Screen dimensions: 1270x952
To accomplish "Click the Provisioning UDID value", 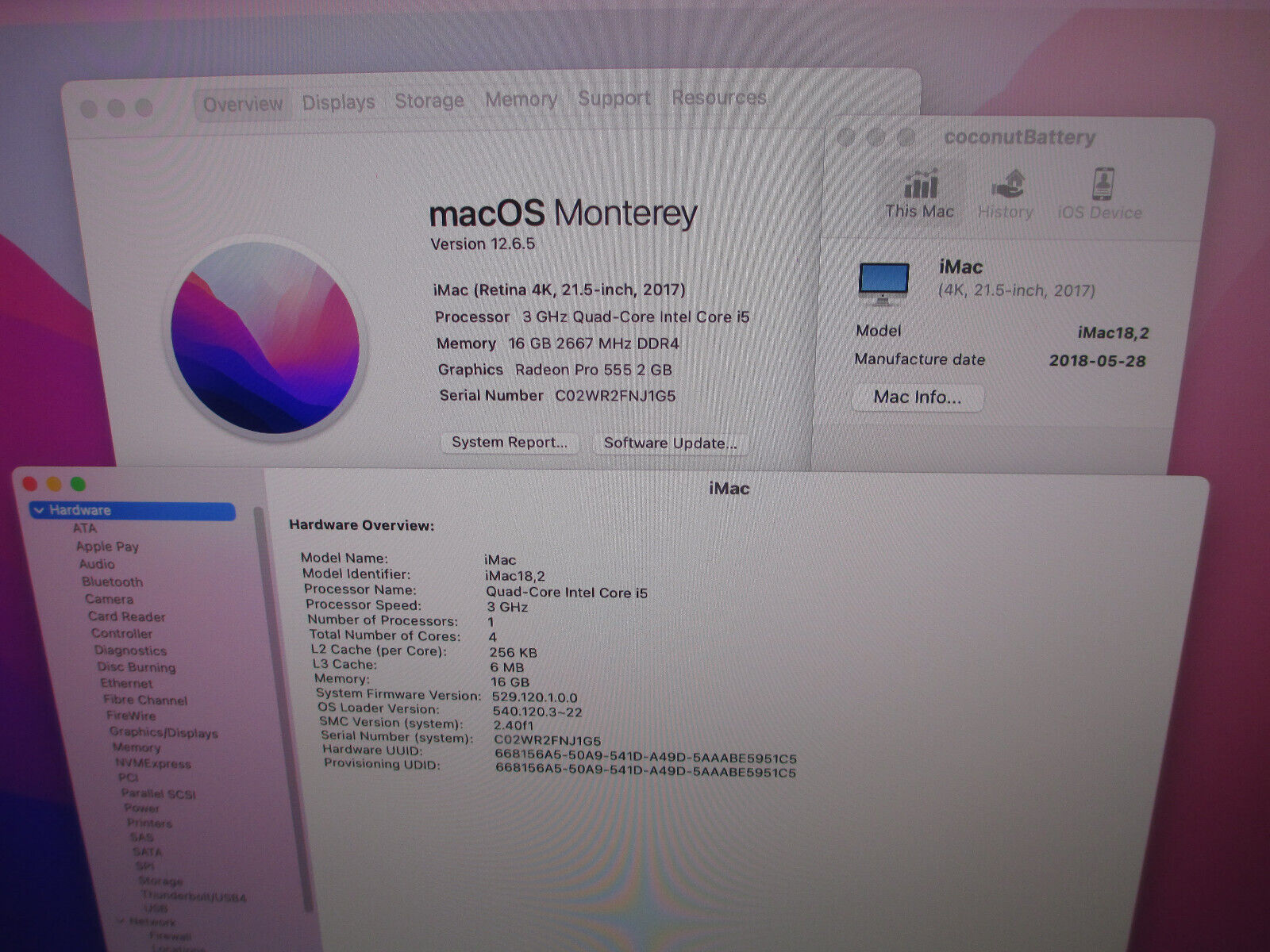I will pyautogui.click(x=645, y=772).
